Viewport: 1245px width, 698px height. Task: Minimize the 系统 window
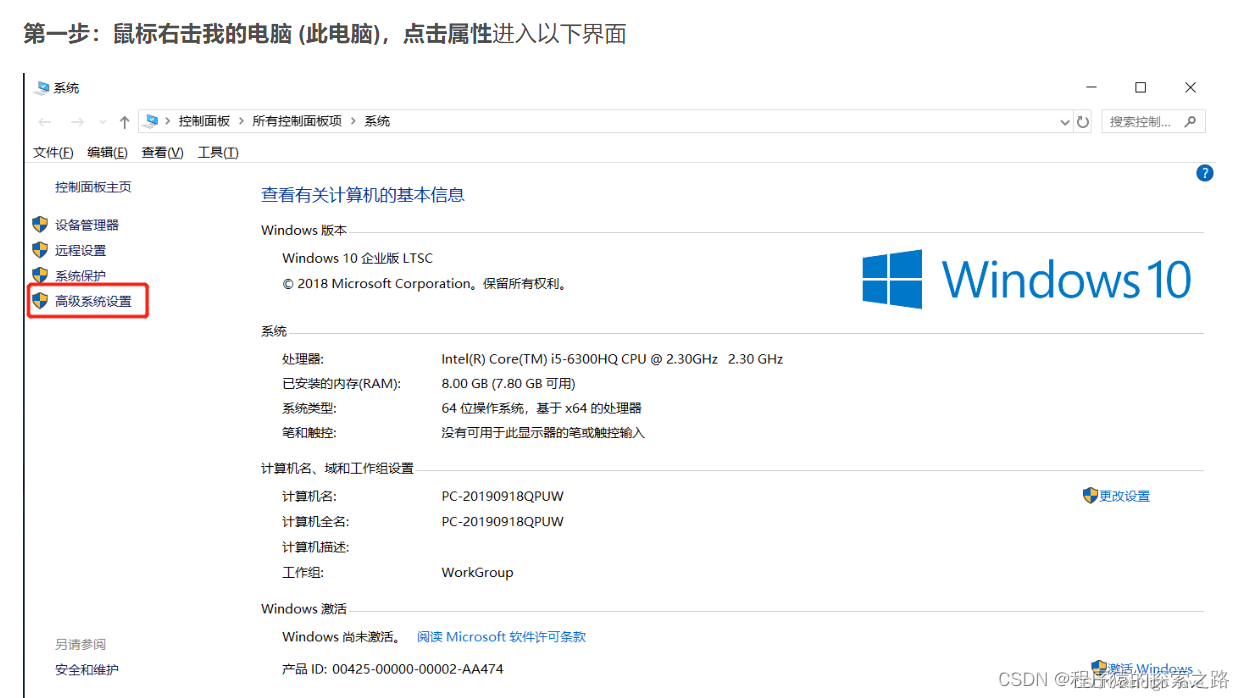coord(1091,88)
